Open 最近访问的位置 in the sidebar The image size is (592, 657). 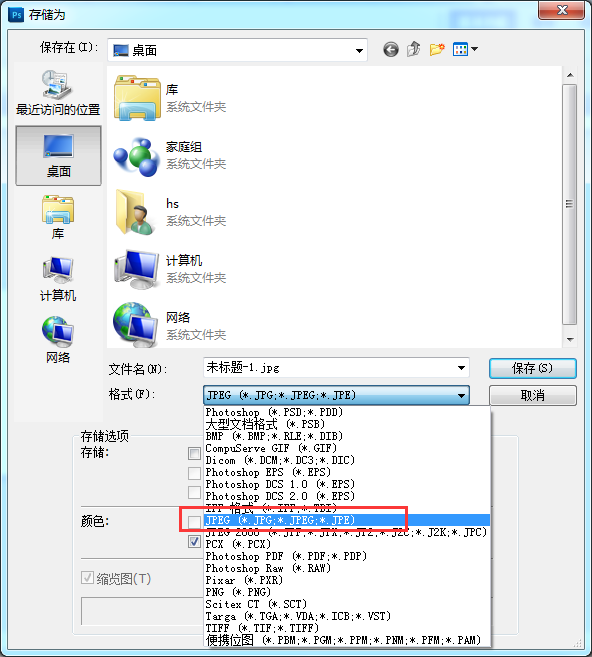58,93
